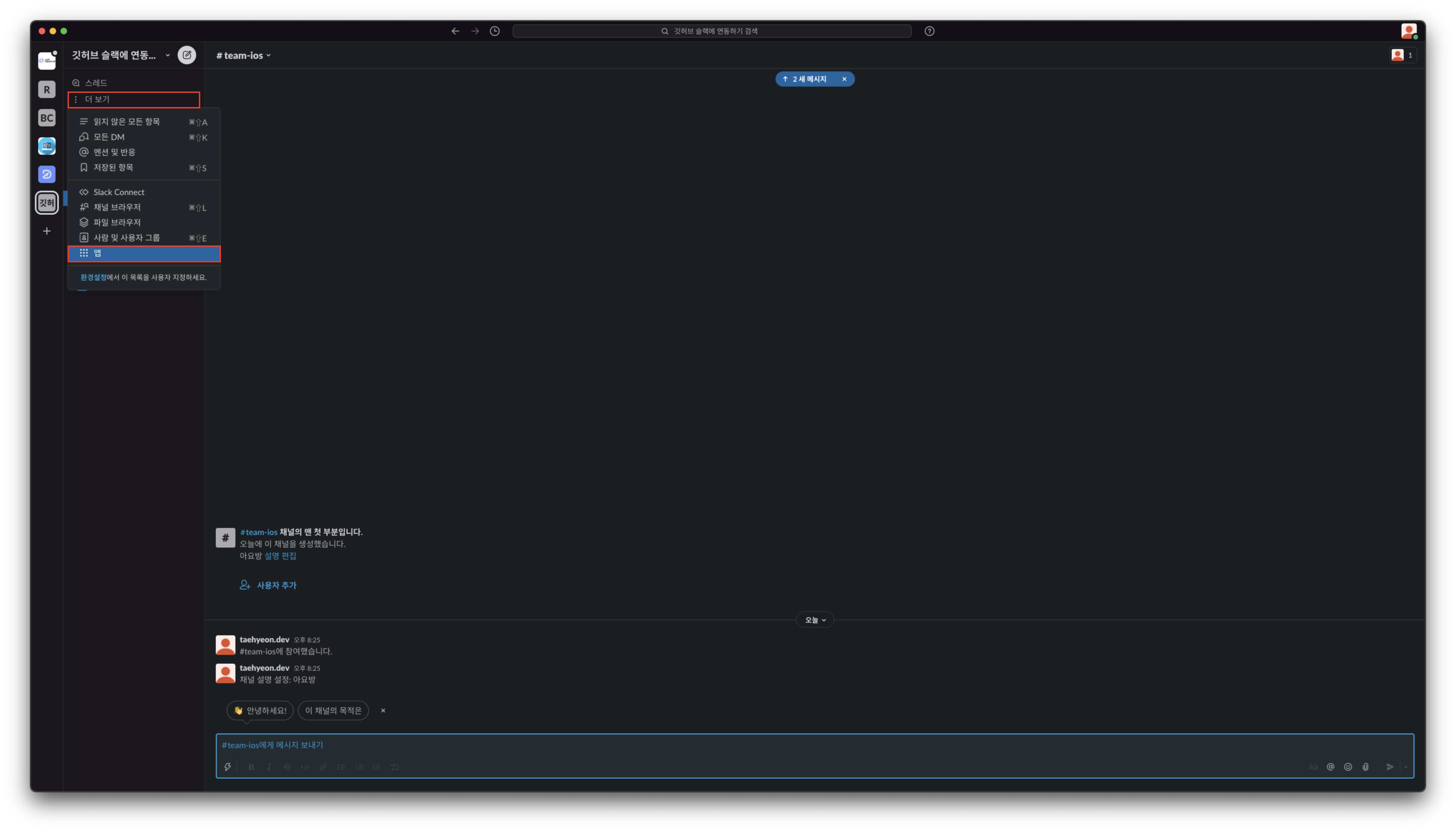Viewport: 1456px width, 832px height.
Task: Dismiss the 2 새 메시지 banner
Action: point(844,79)
